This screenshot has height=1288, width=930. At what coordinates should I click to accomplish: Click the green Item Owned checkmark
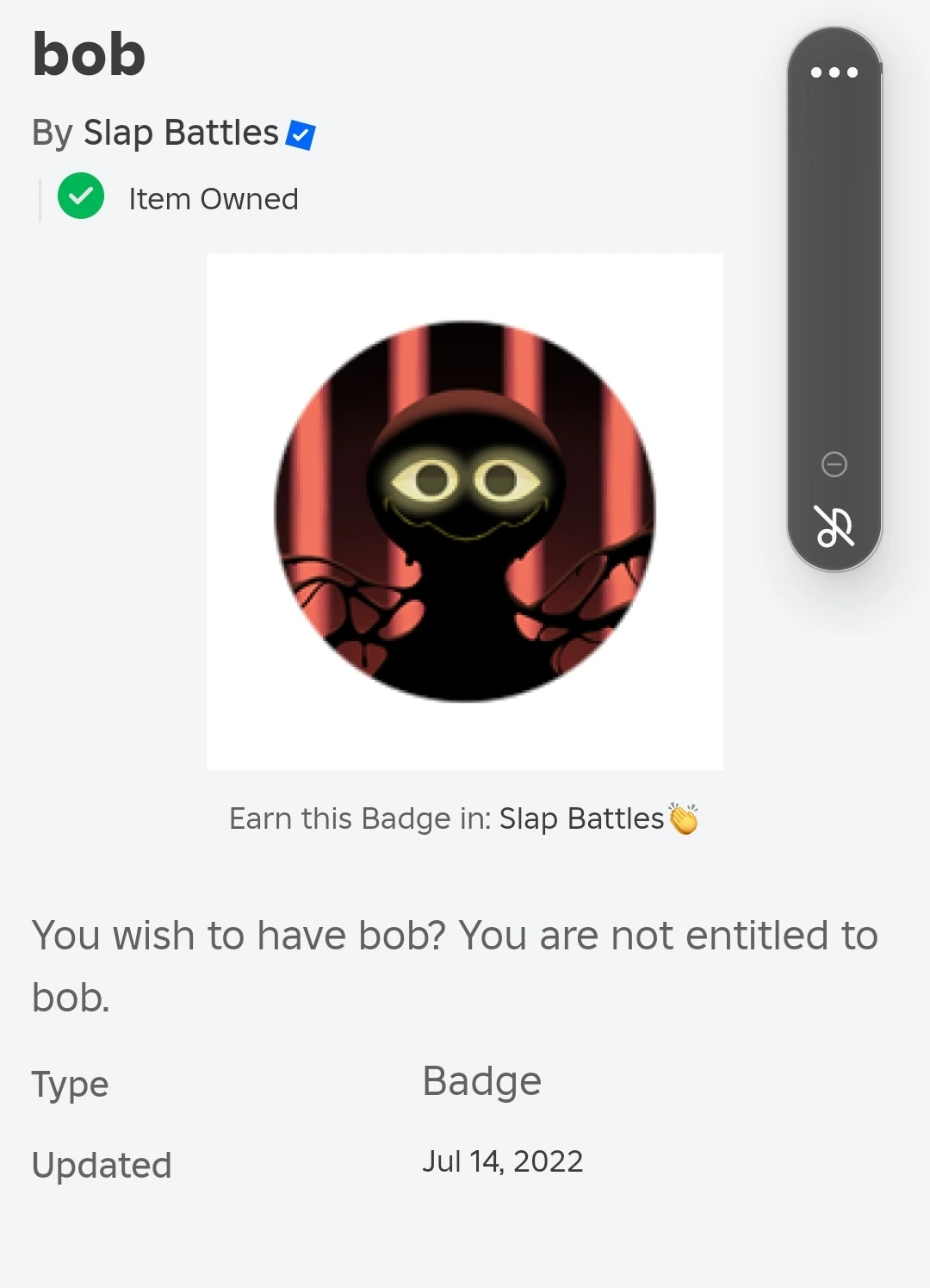pos(81,196)
